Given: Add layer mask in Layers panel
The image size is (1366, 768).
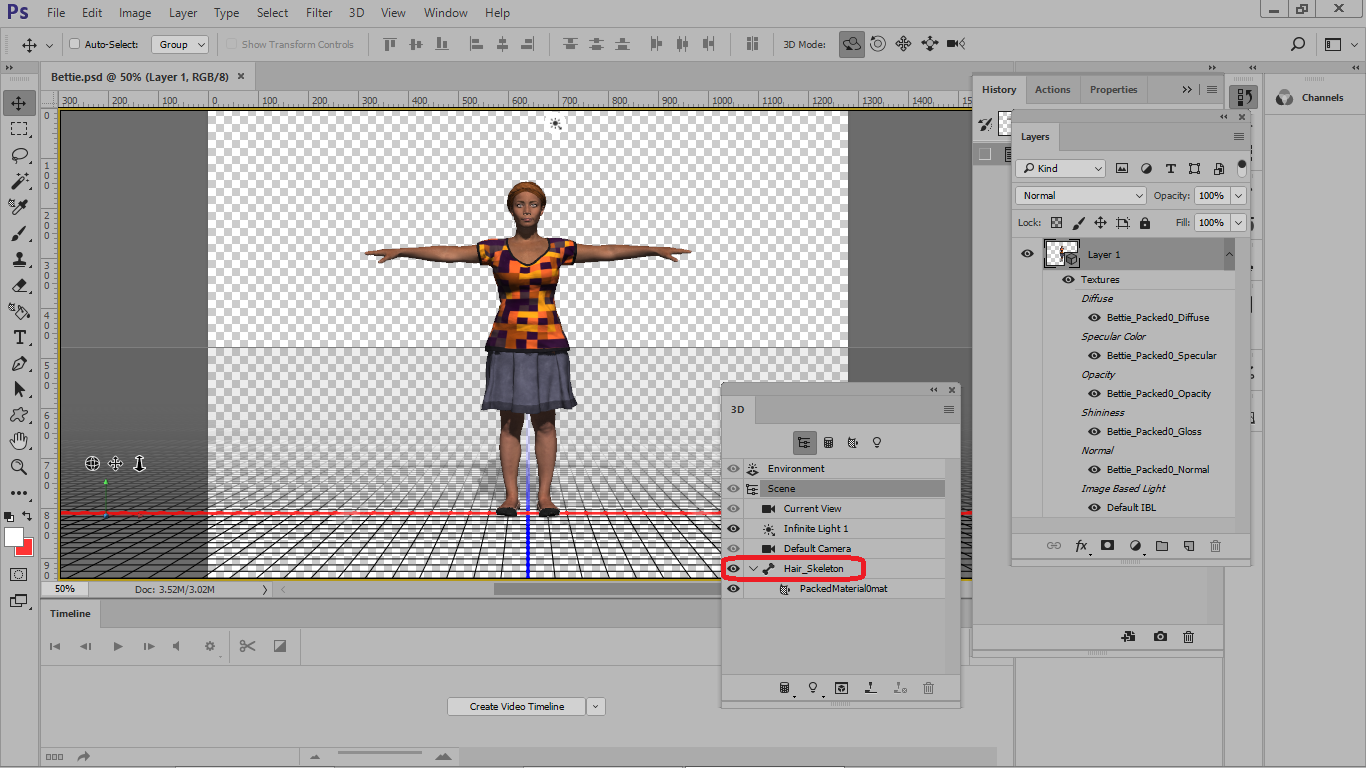Looking at the screenshot, I should 1107,546.
